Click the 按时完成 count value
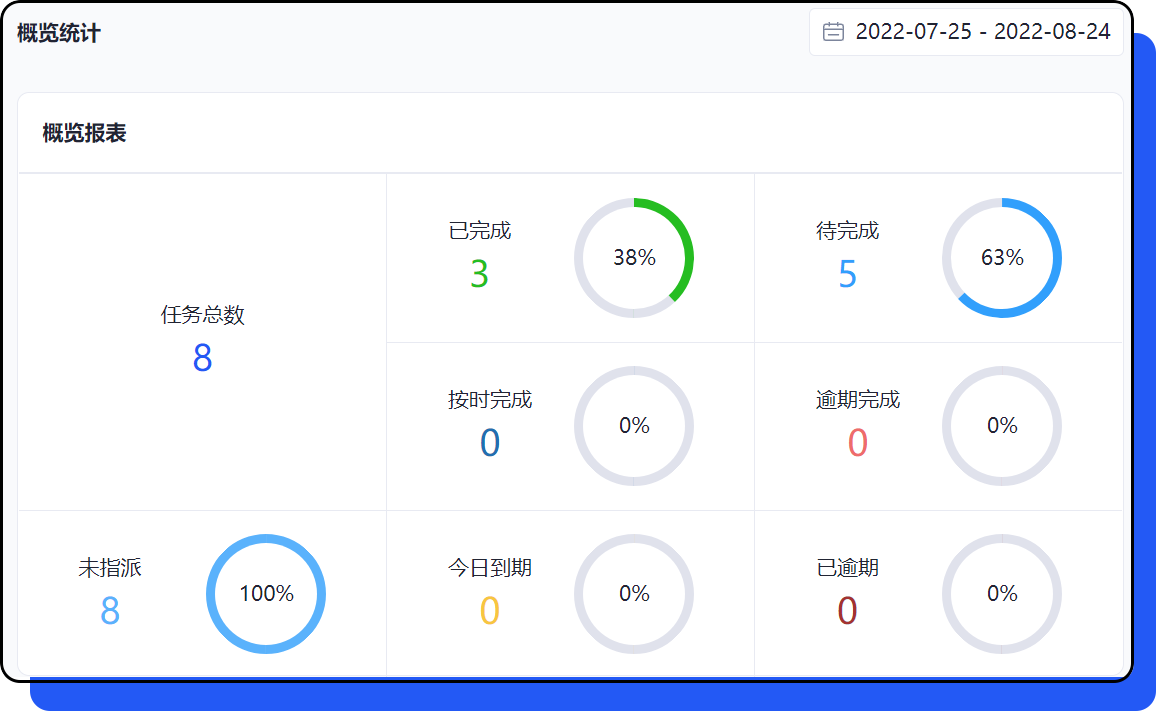The width and height of the screenshot is (1156, 711). pos(489,443)
